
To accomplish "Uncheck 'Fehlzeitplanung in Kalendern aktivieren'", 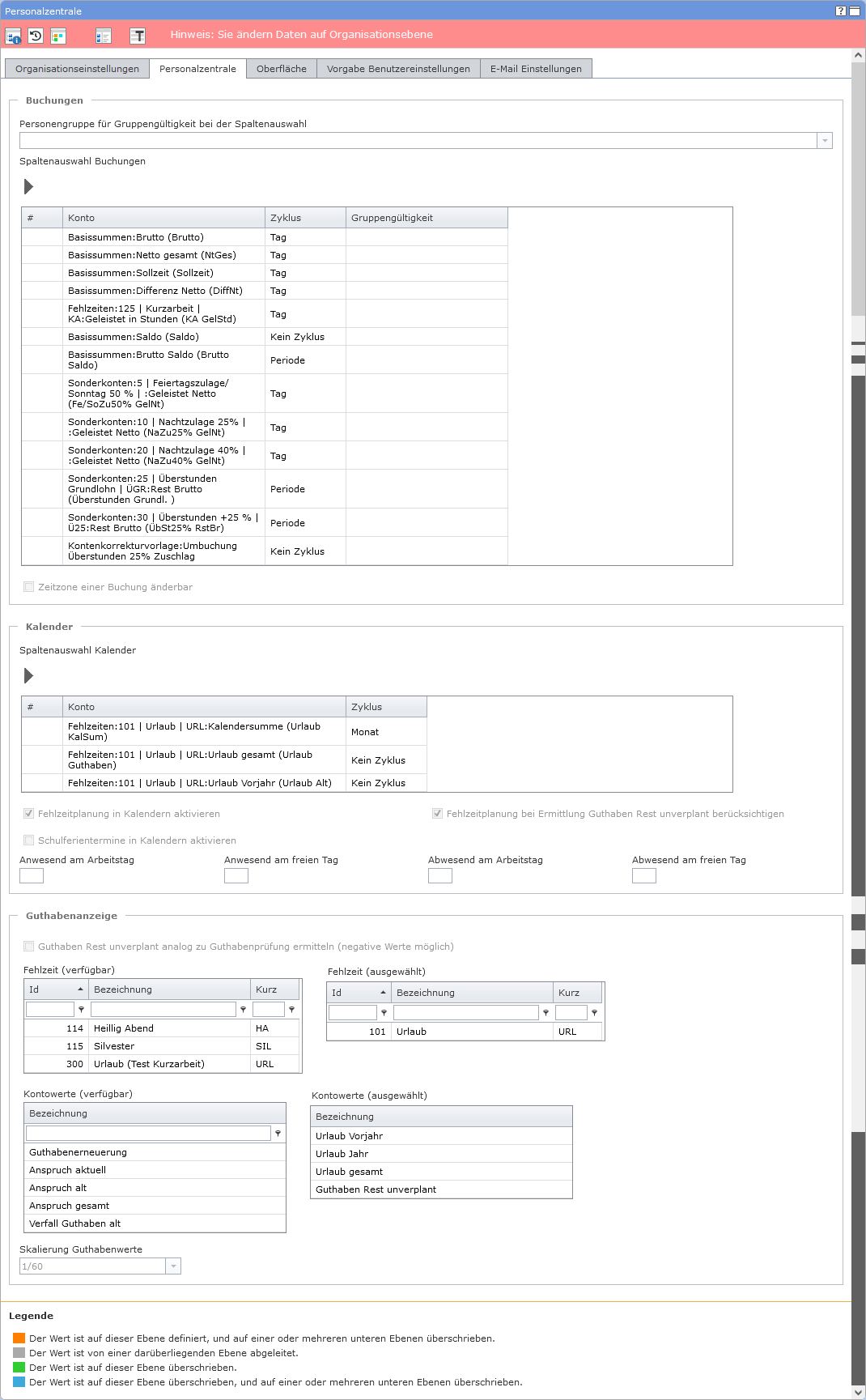I will coord(29,814).
